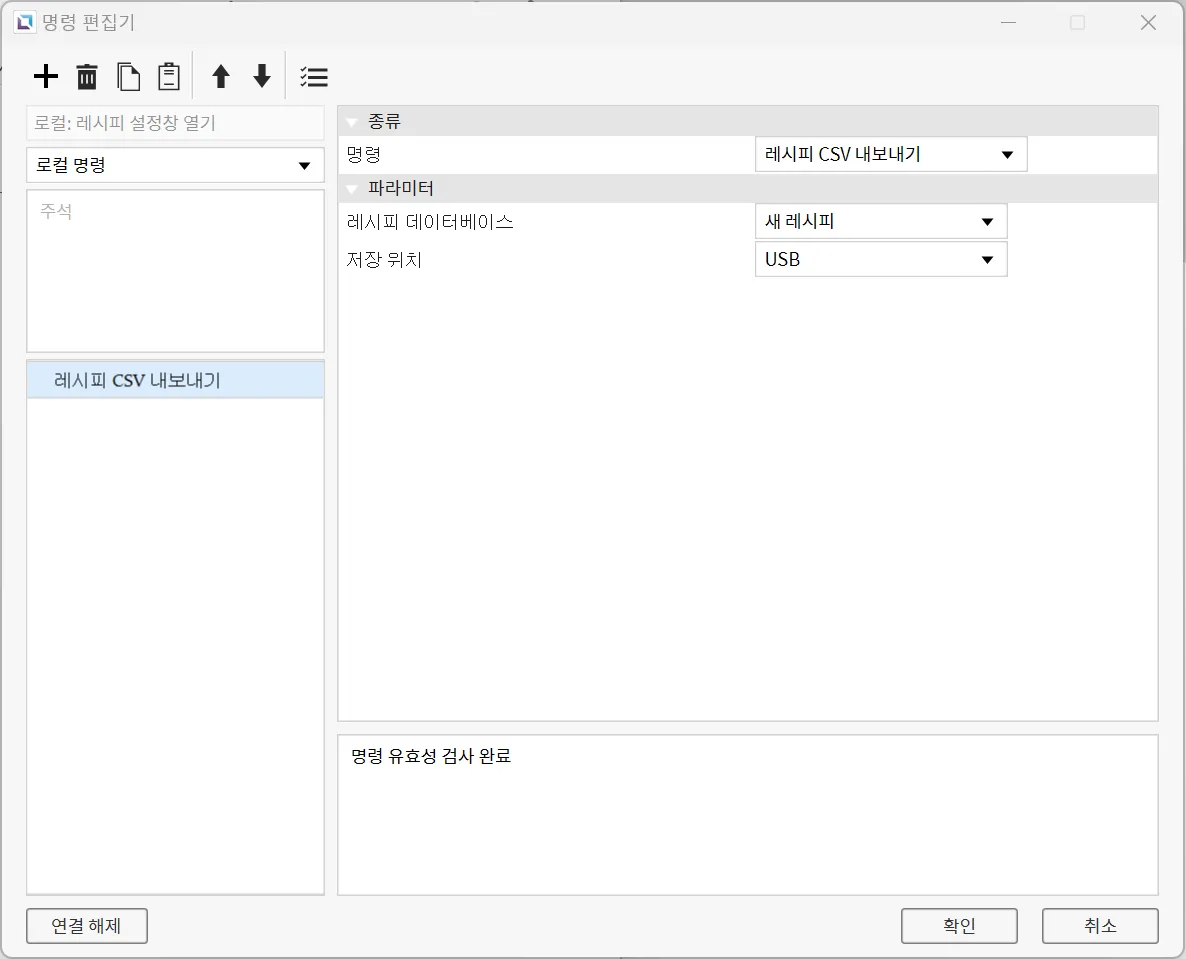Image resolution: width=1186 pixels, height=959 pixels.
Task: Click the copy command icon
Action: (x=128, y=77)
